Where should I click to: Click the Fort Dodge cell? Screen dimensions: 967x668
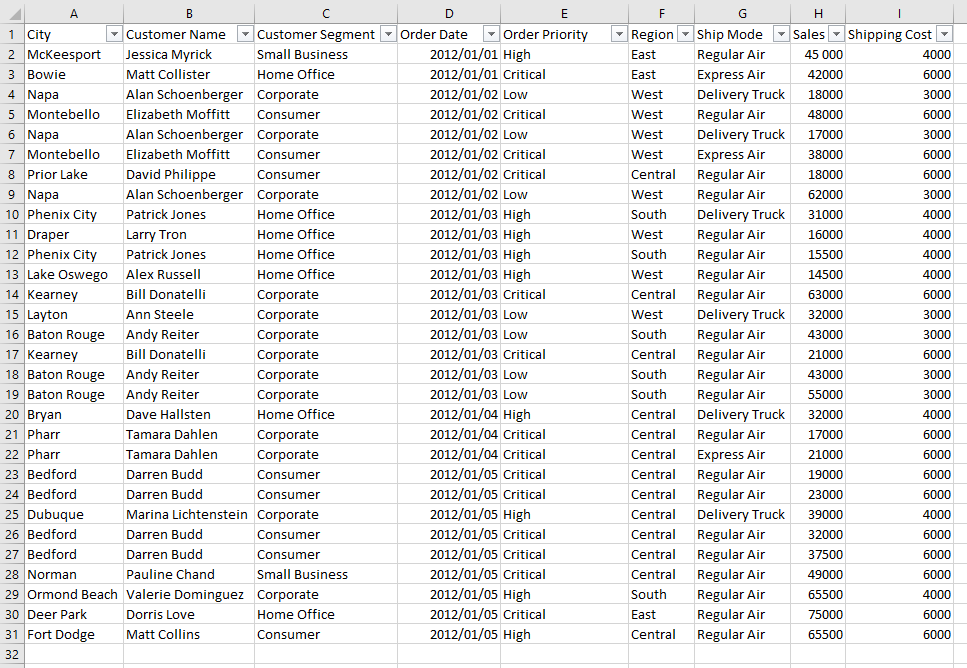pos(74,635)
